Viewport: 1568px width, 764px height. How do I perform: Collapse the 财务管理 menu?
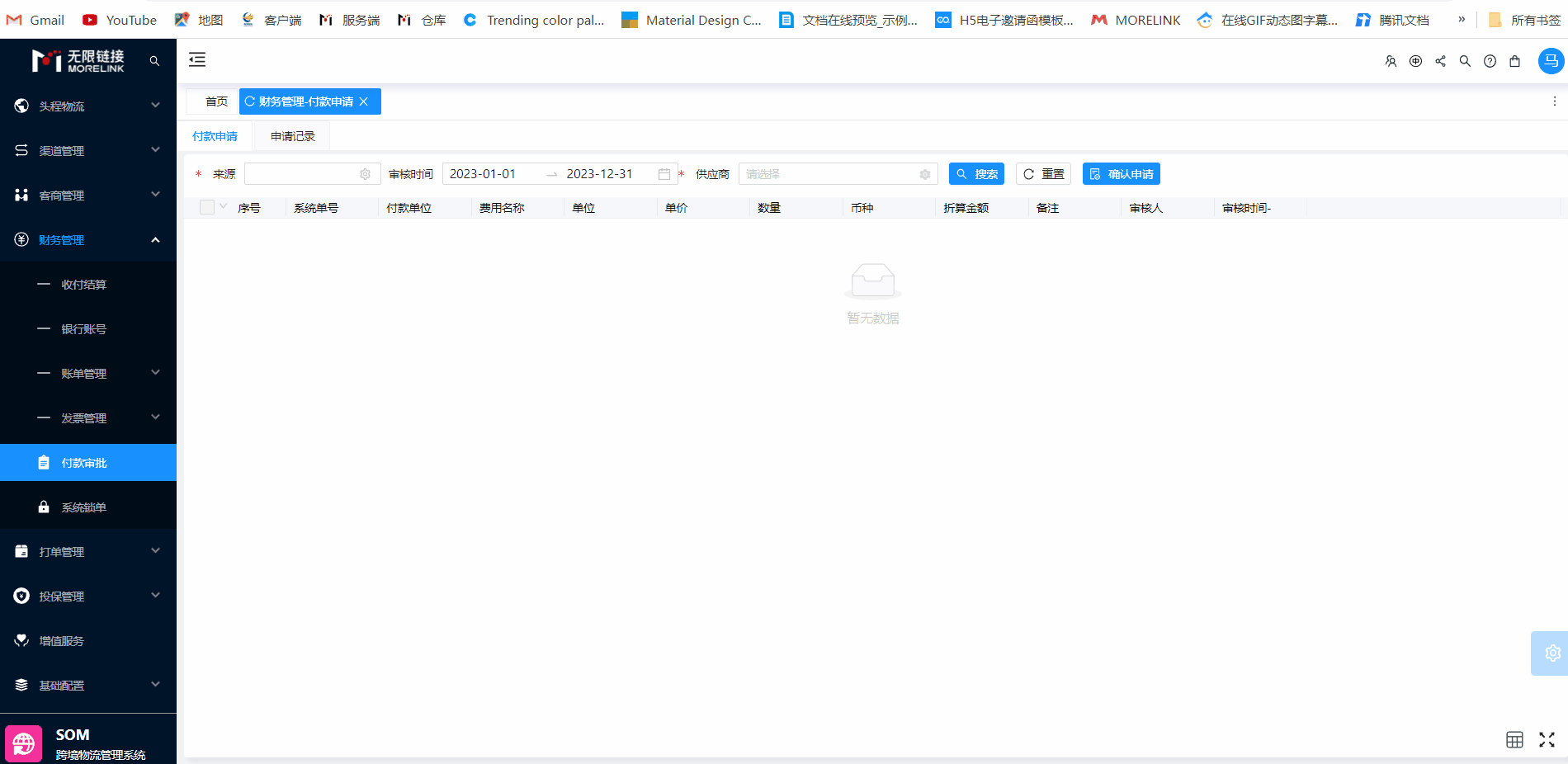point(88,239)
